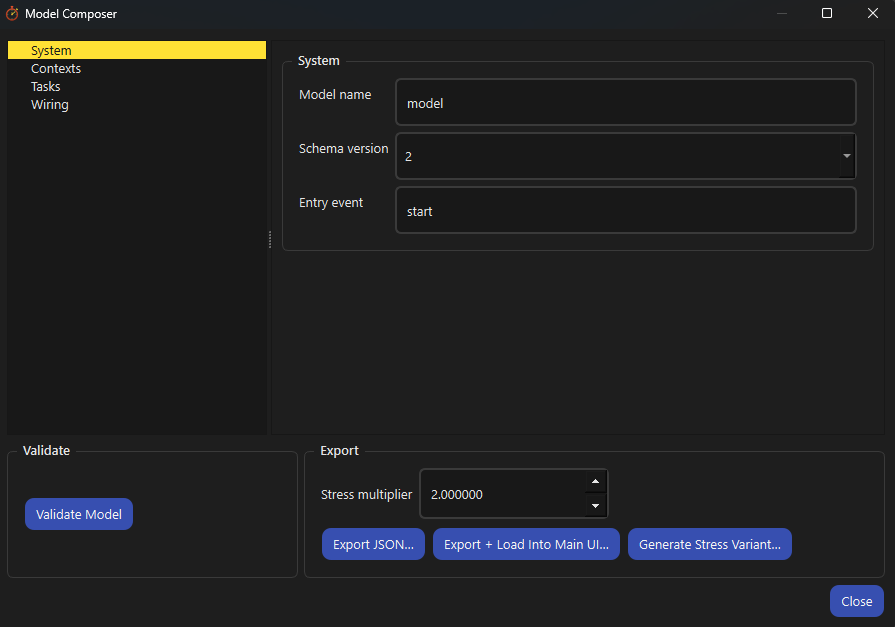Click Generate Stress Variant... button
This screenshot has height=627, width=895.
tap(709, 544)
